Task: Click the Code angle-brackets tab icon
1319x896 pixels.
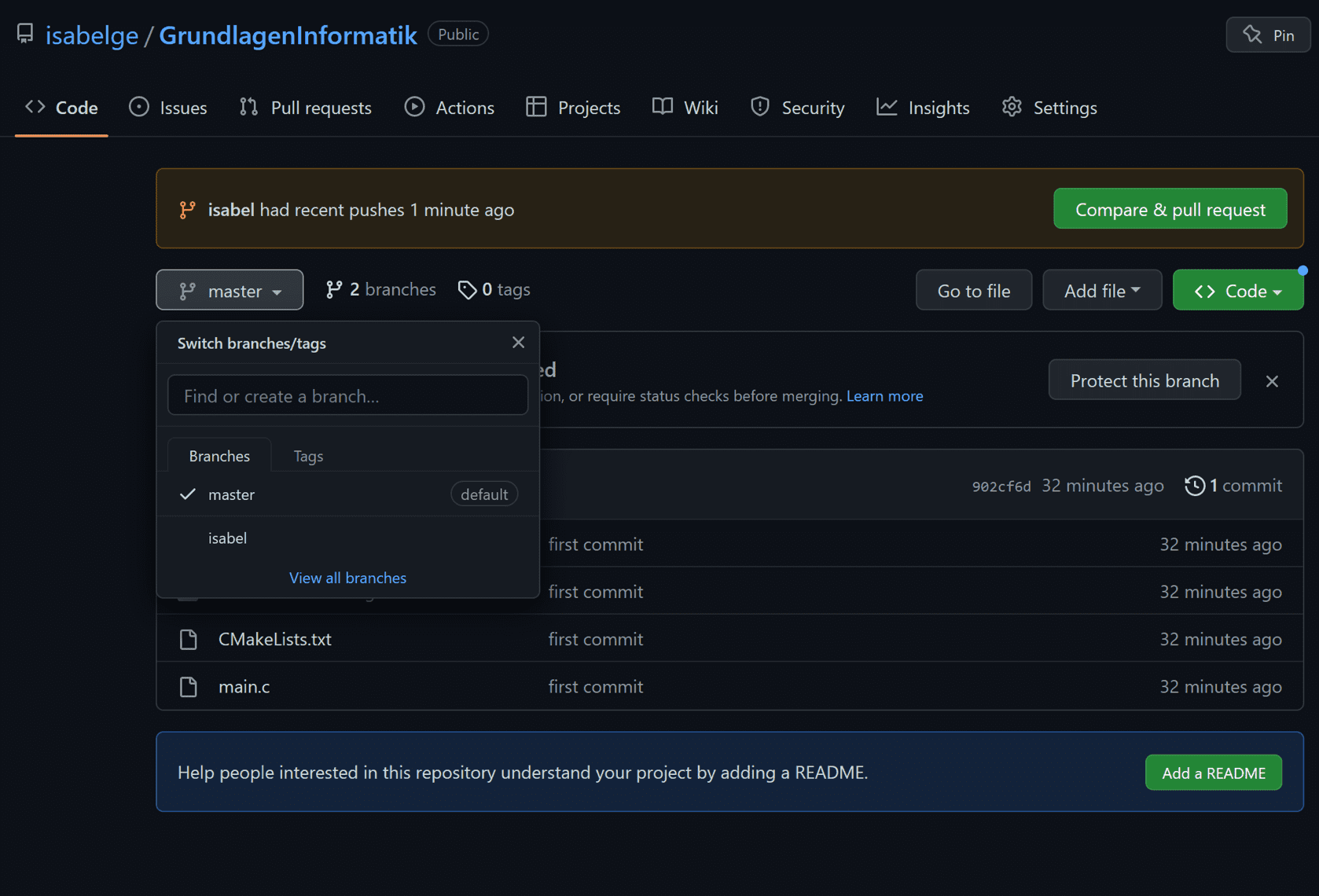Action: pyautogui.click(x=35, y=107)
